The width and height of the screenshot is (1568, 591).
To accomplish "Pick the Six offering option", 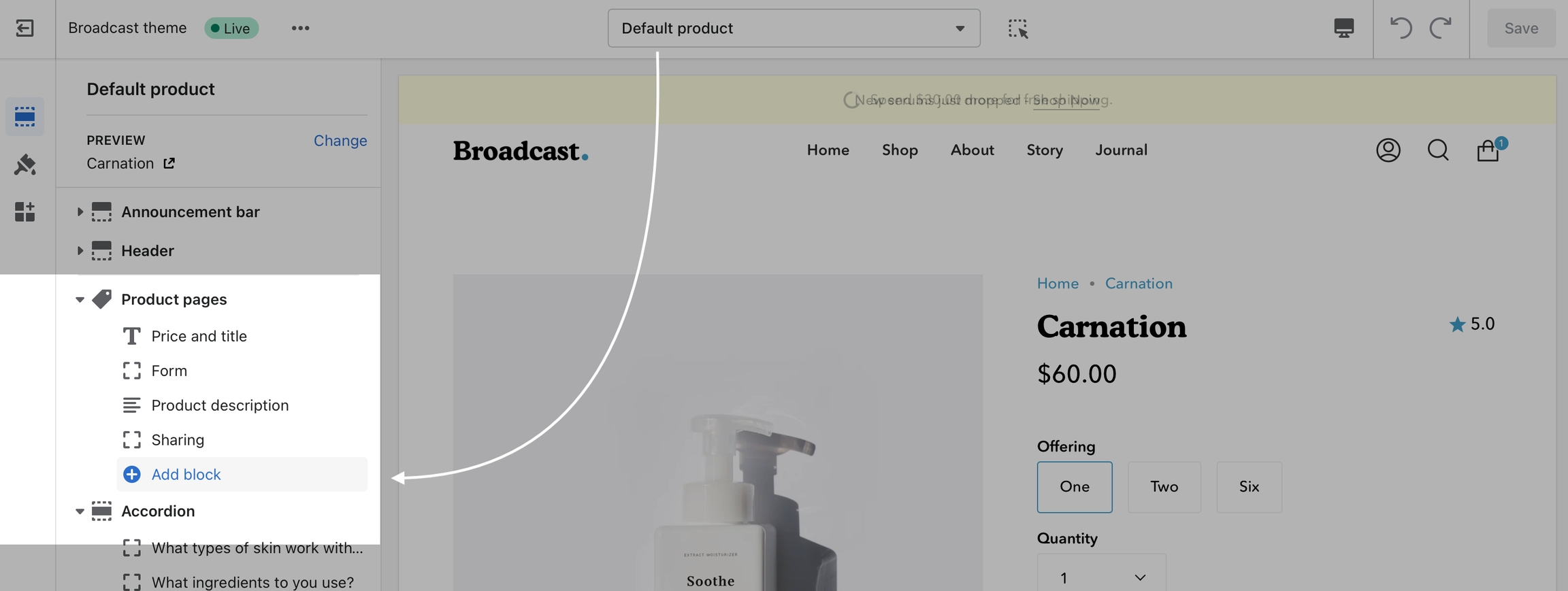I will point(1249,487).
